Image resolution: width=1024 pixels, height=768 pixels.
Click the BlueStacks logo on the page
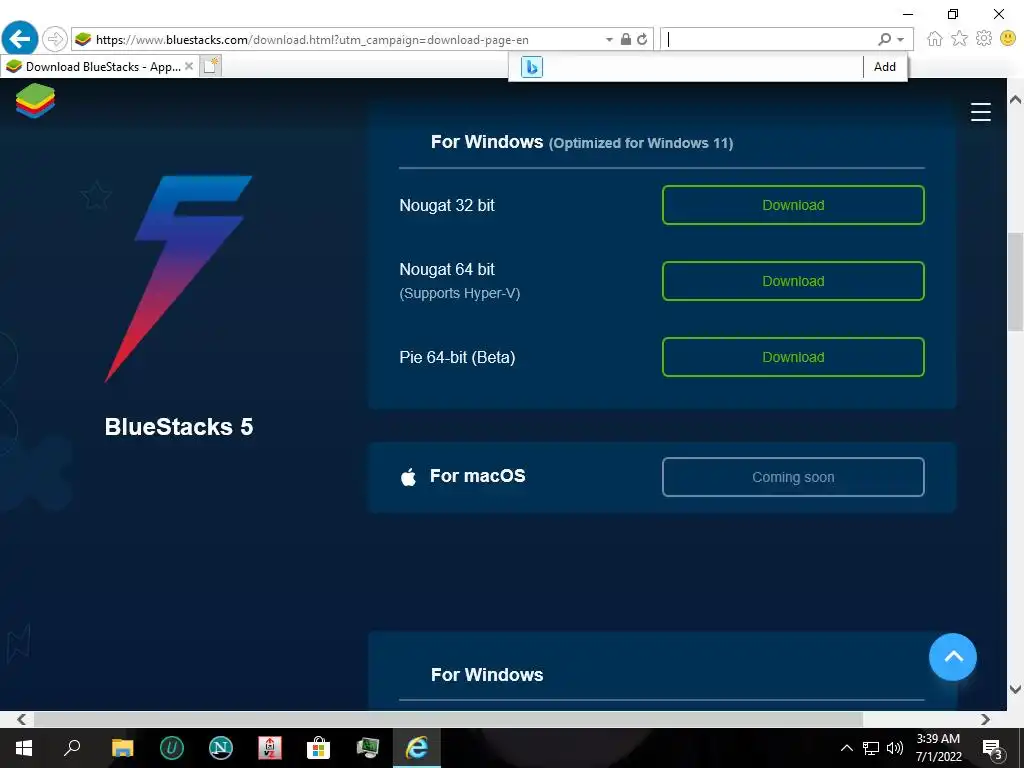click(35, 101)
